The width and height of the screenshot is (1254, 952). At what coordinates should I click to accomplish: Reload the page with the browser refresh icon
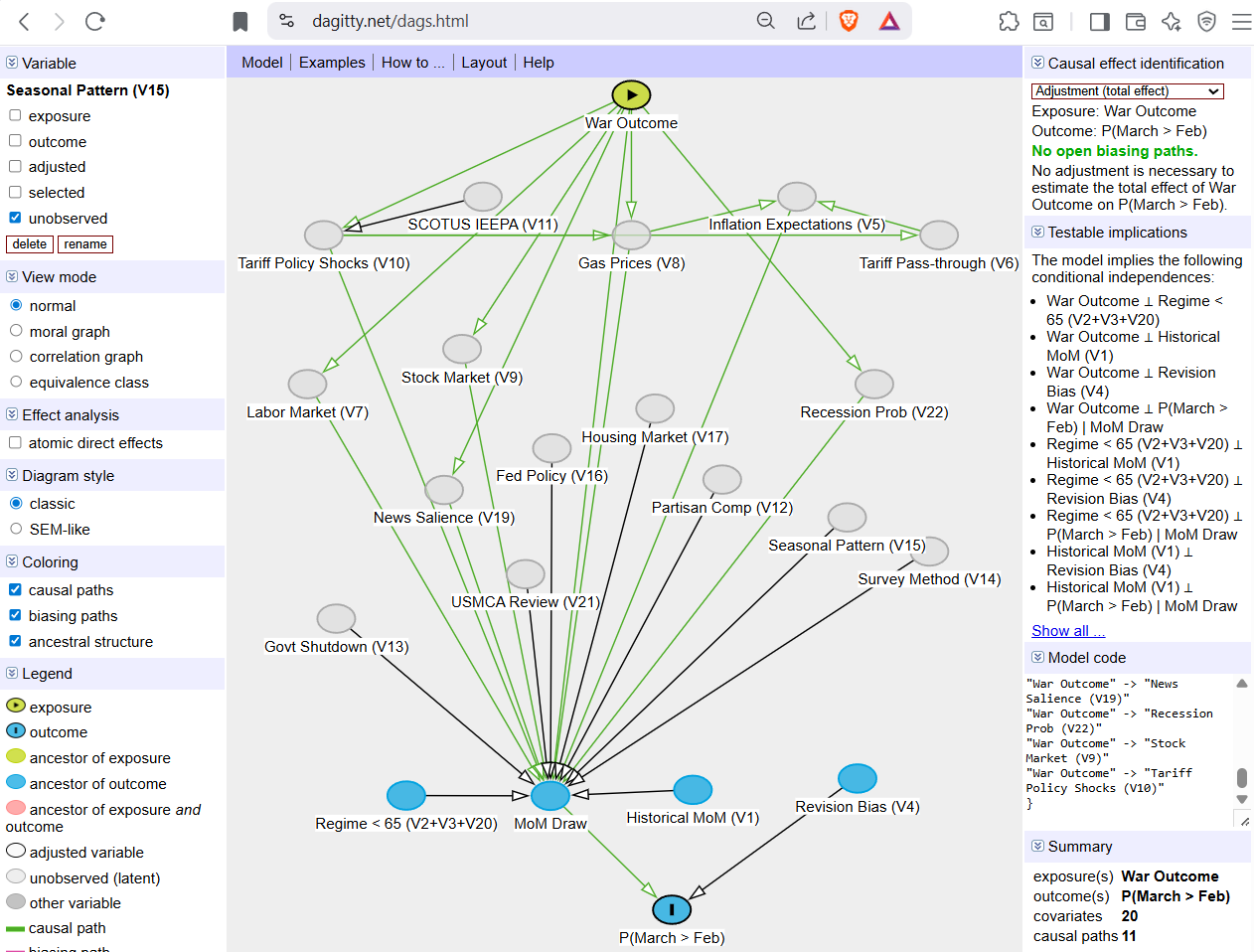pyautogui.click(x=95, y=21)
